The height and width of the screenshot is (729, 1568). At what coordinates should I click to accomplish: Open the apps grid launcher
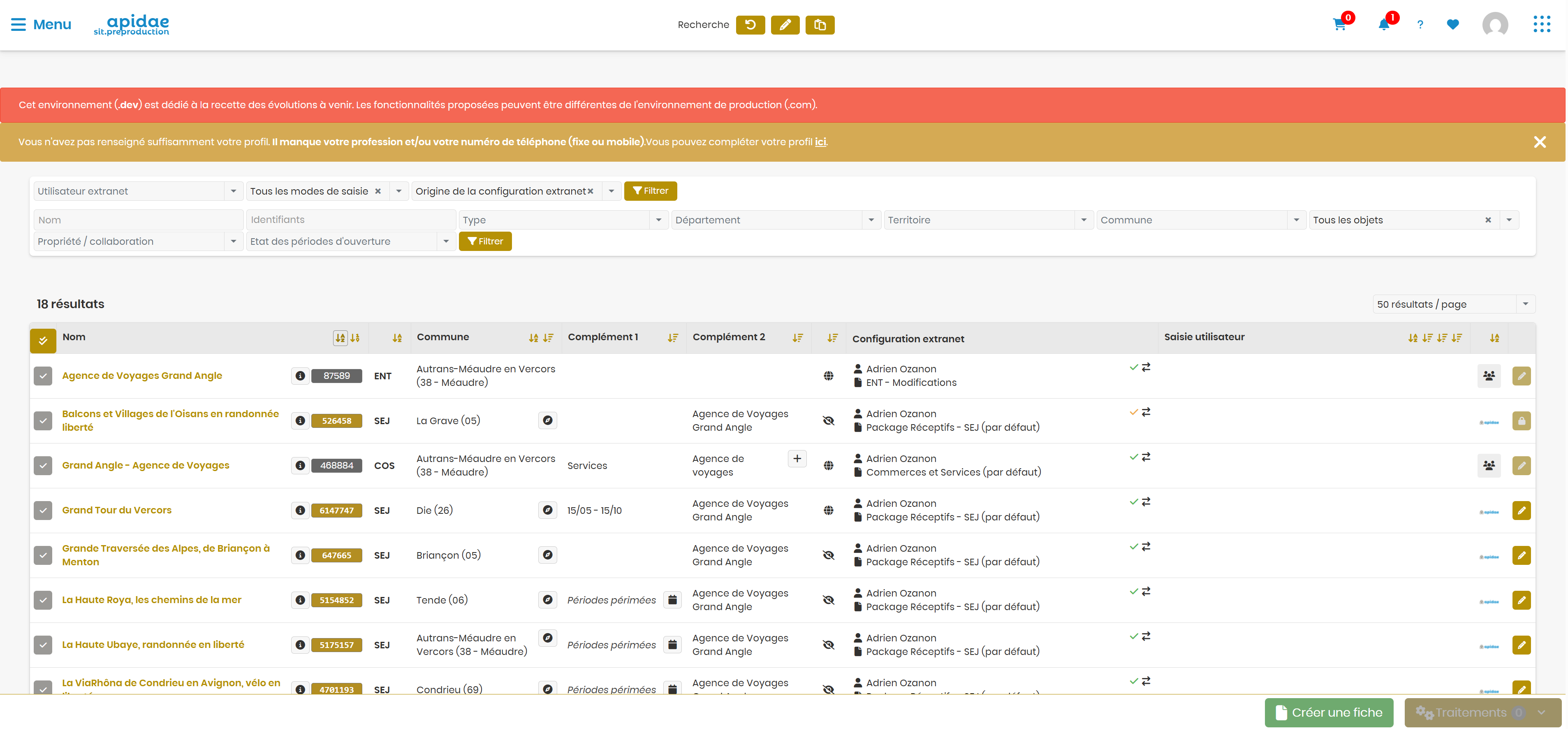pos(1541,24)
